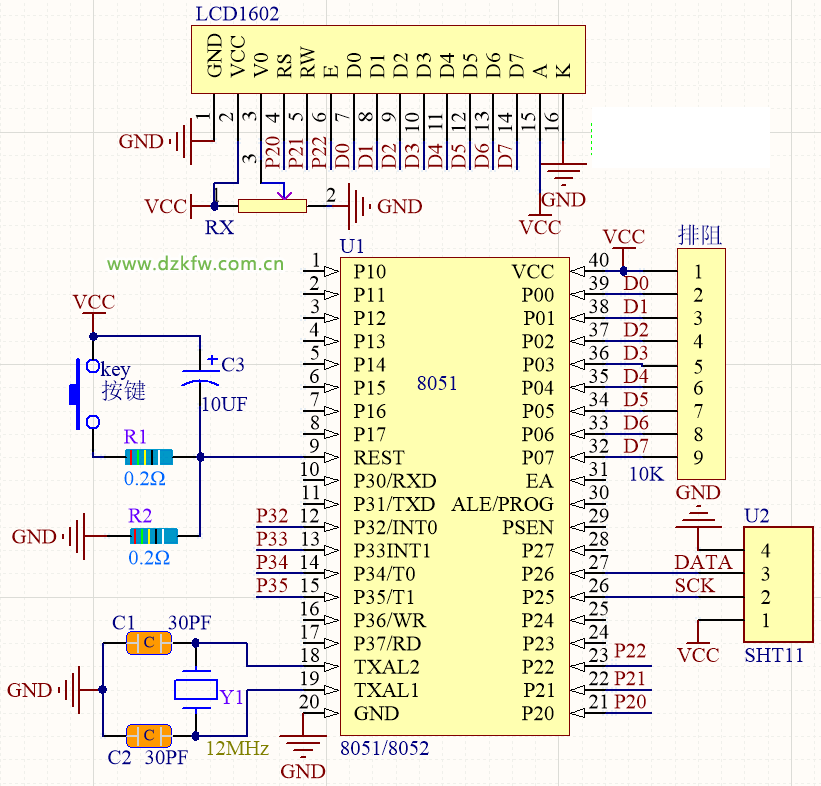The image size is (821, 786).
Task: Select the SHT11 sensor label
Action: point(773,656)
